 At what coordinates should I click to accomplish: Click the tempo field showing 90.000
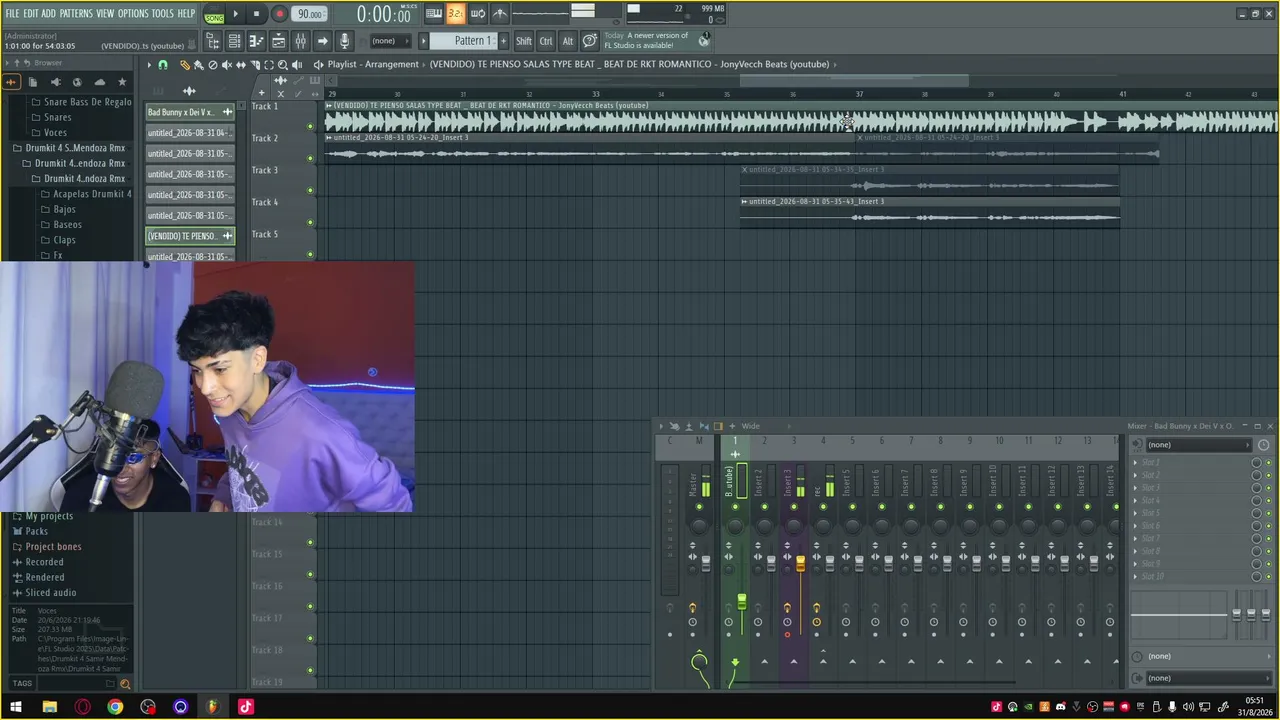tap(310, 14)
